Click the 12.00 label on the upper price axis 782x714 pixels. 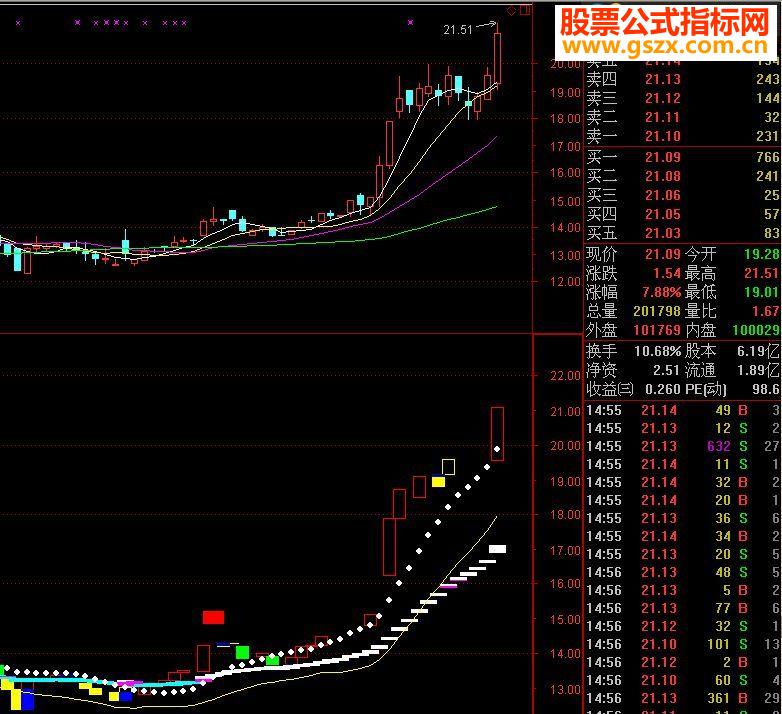[565, 282]
